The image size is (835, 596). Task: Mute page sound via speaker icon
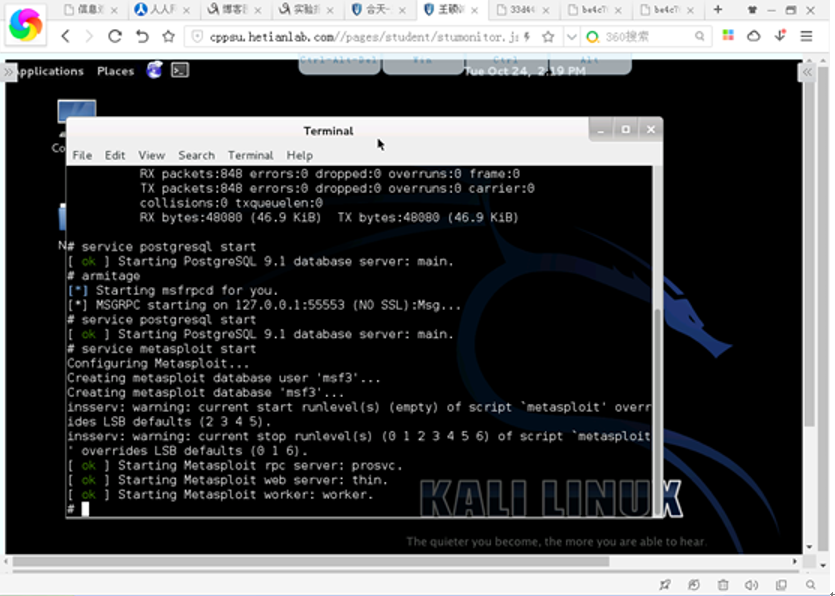click(751, 584)
